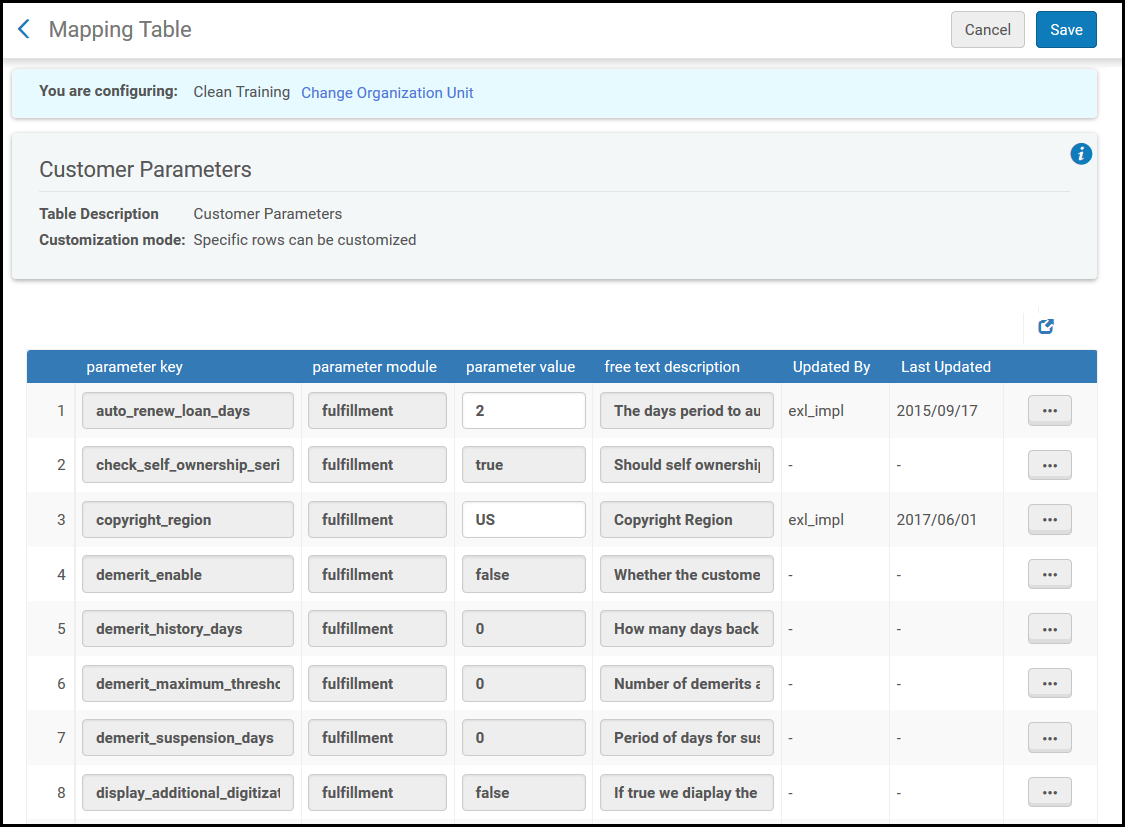The width and height of the screenshot is (1125, 827).
Task: Select the demerit_enable key field
Action: click(x=188, y=574)
